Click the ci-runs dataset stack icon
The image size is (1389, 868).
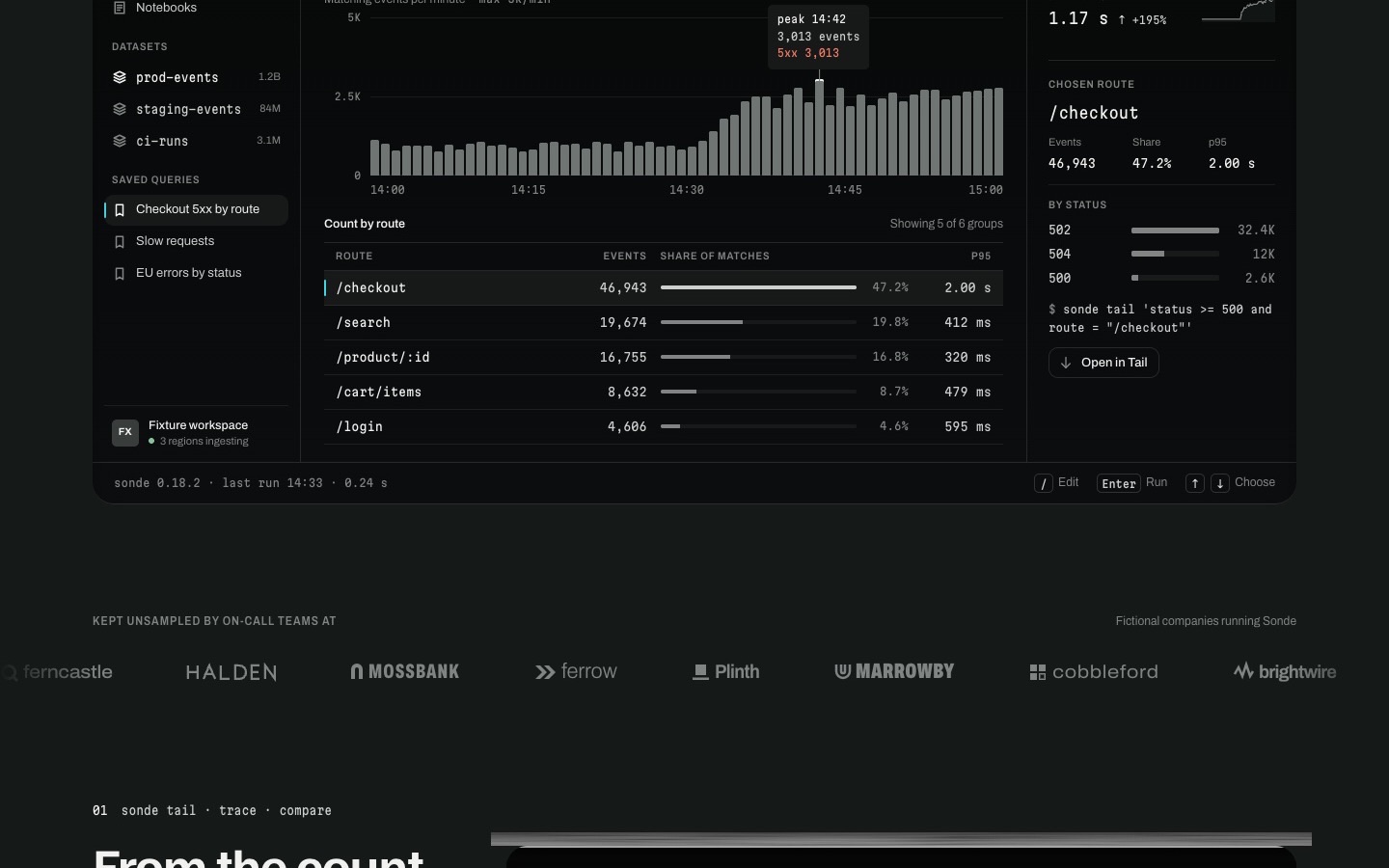point(120,141)
